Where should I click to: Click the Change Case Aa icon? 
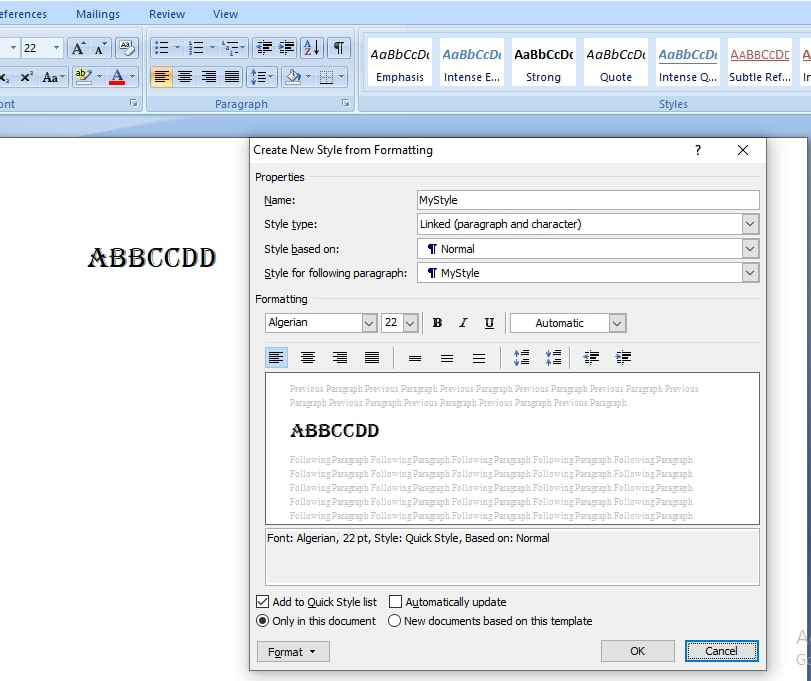[54, 78]
